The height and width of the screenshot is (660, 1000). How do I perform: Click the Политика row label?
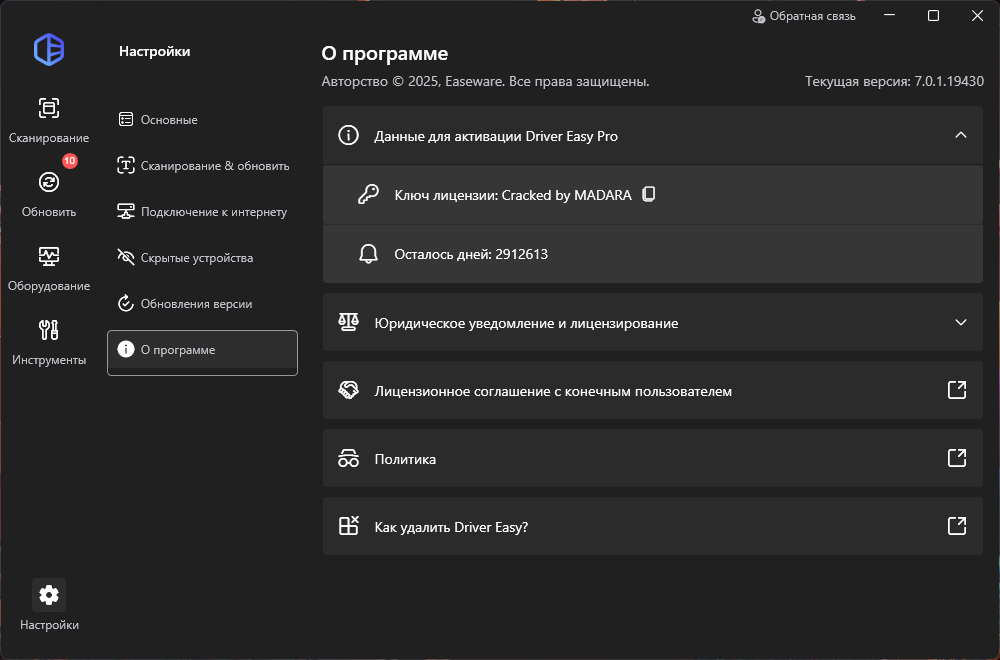pyautogui.click(x=405, y=459)
